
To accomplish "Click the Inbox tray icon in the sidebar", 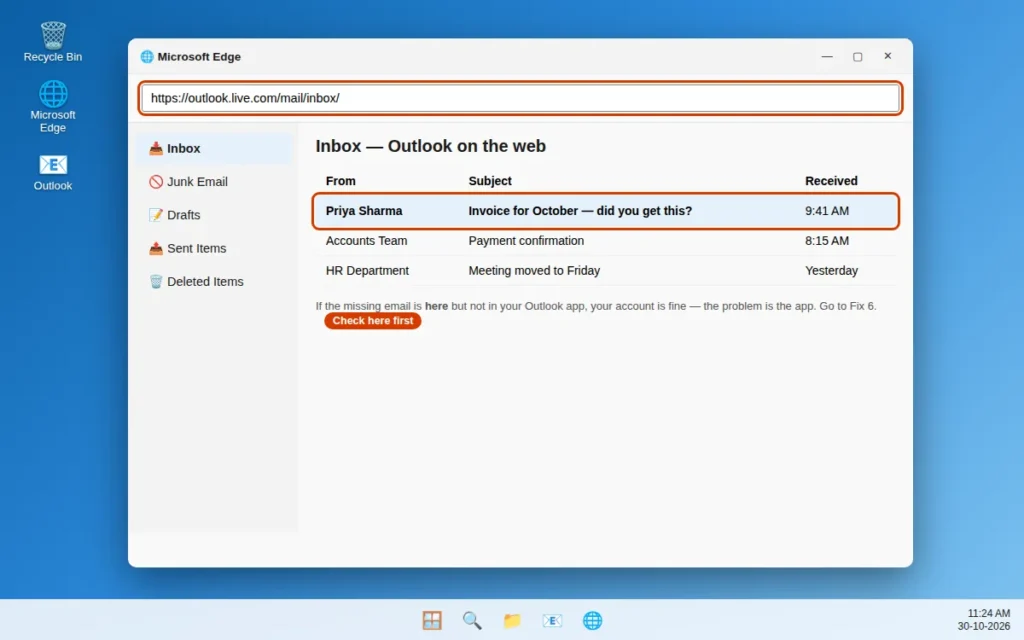I will coord(155,149).
